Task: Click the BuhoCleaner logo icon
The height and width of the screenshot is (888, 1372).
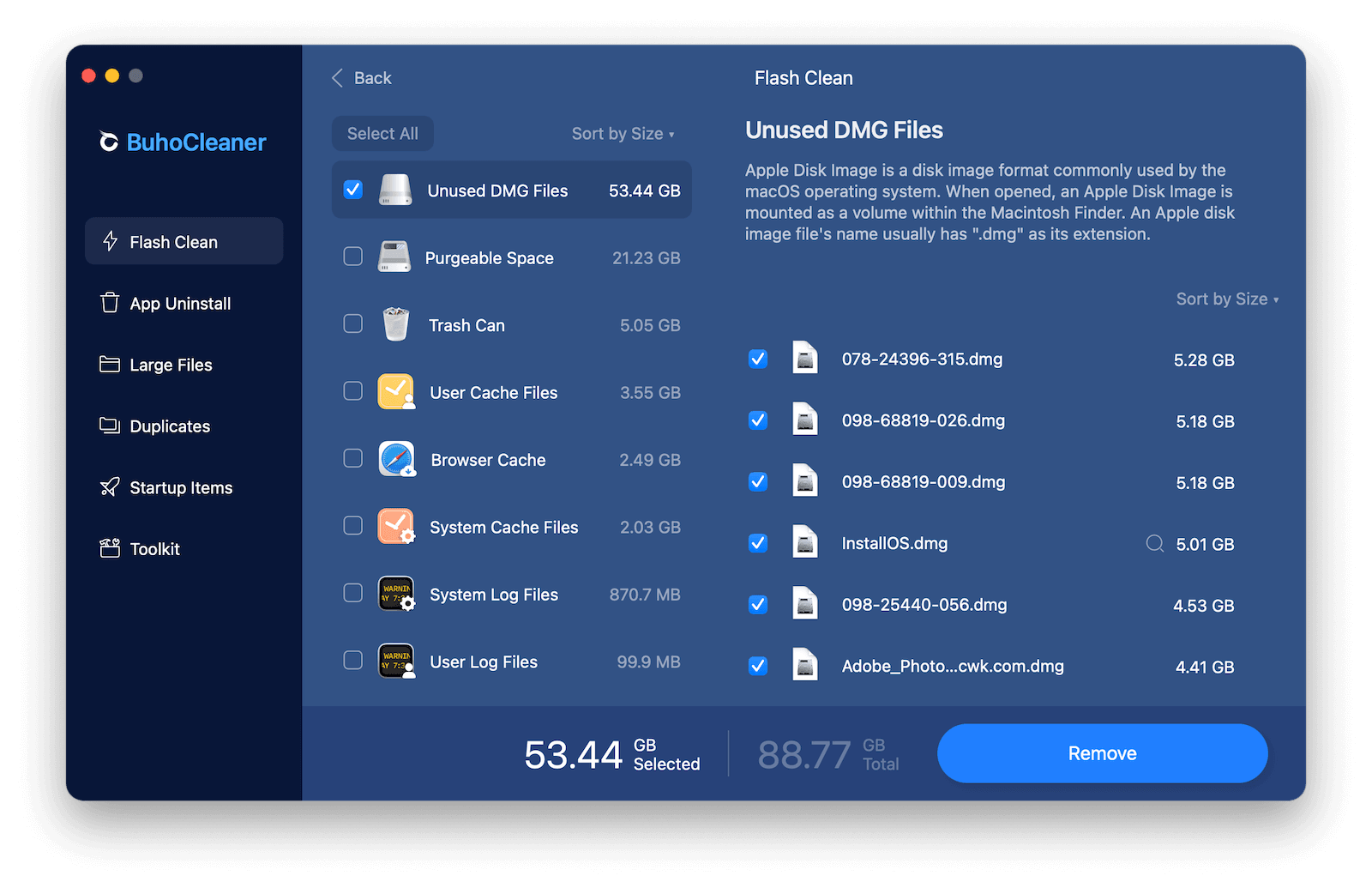Action: [x=109, y=142]
